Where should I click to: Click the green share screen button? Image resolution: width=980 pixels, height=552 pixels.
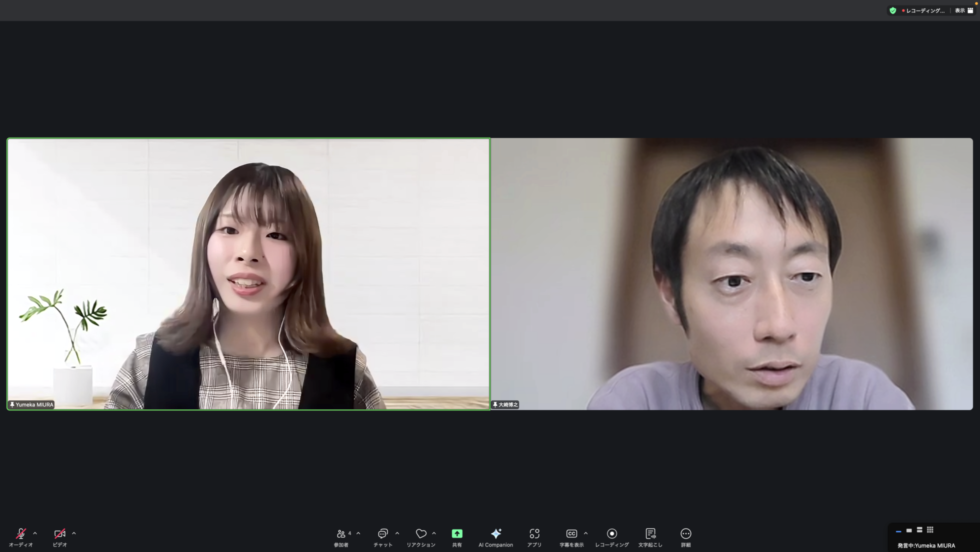[457, 535]
